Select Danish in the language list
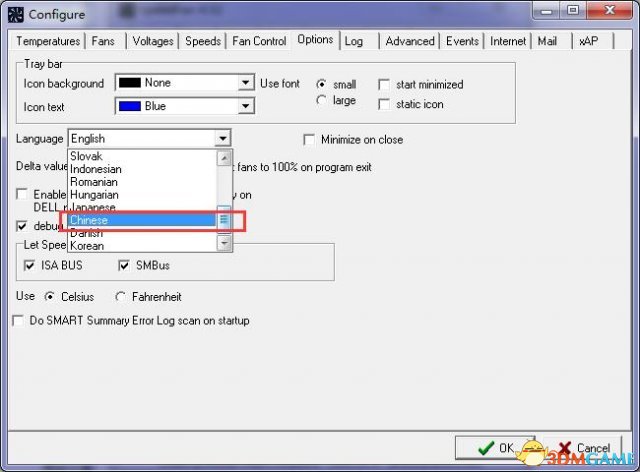This screenshot has height=472, width=640. 142,233
